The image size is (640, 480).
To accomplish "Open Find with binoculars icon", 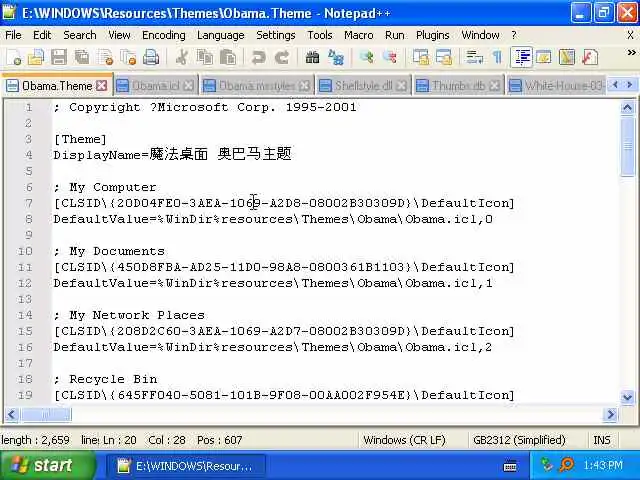I will point(312,57).
